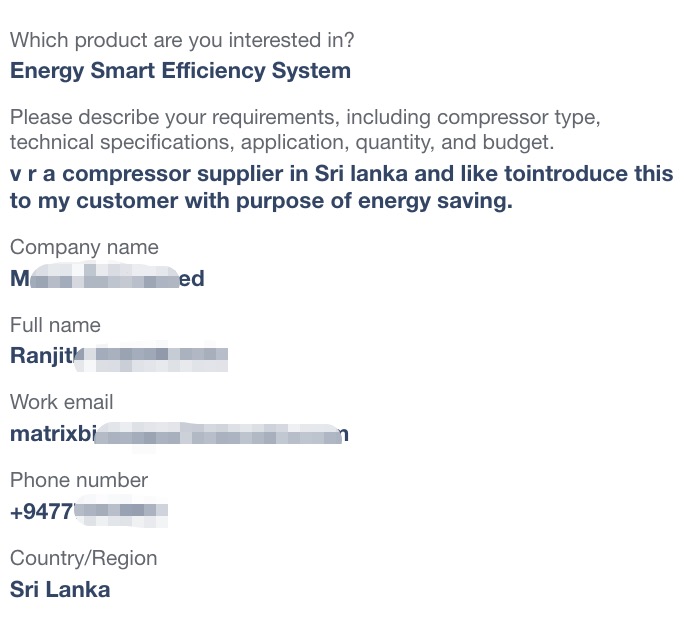Click the requirements description prompt text
The image size is (684, 640).
click(x=305, y=130)
